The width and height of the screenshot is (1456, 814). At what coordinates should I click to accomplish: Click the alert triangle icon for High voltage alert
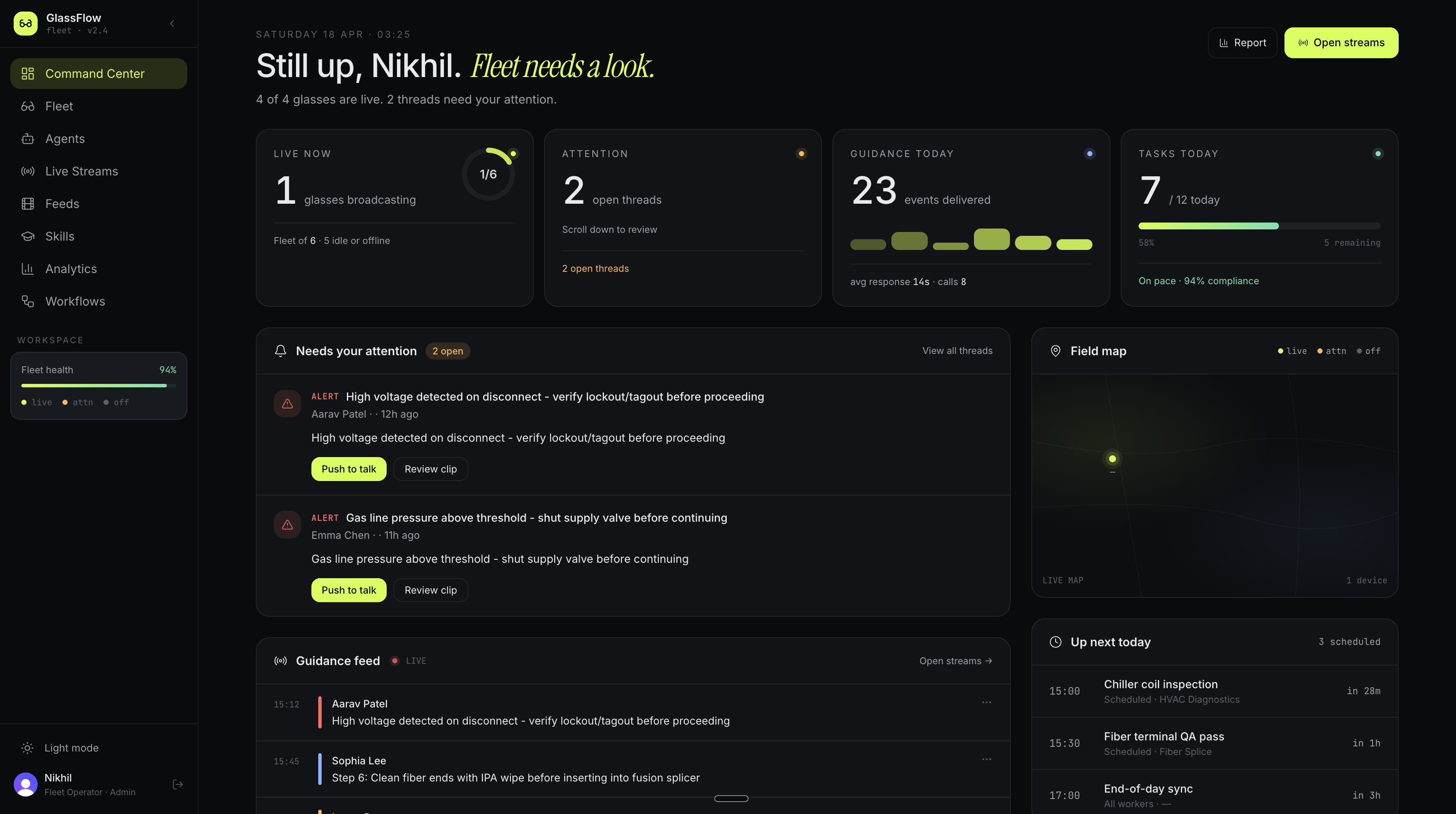[x=287, y=404]
